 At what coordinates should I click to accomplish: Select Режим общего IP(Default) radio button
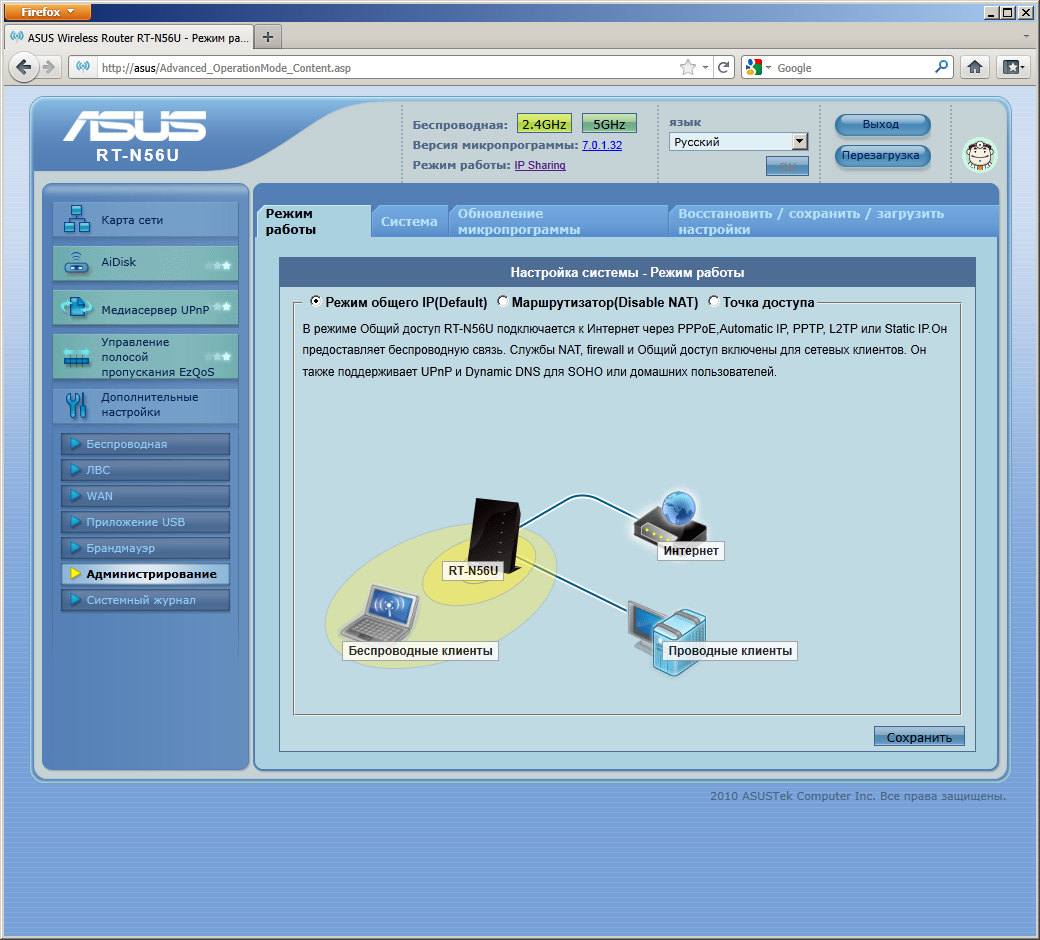pyautogui.click(x=316, y=301)
